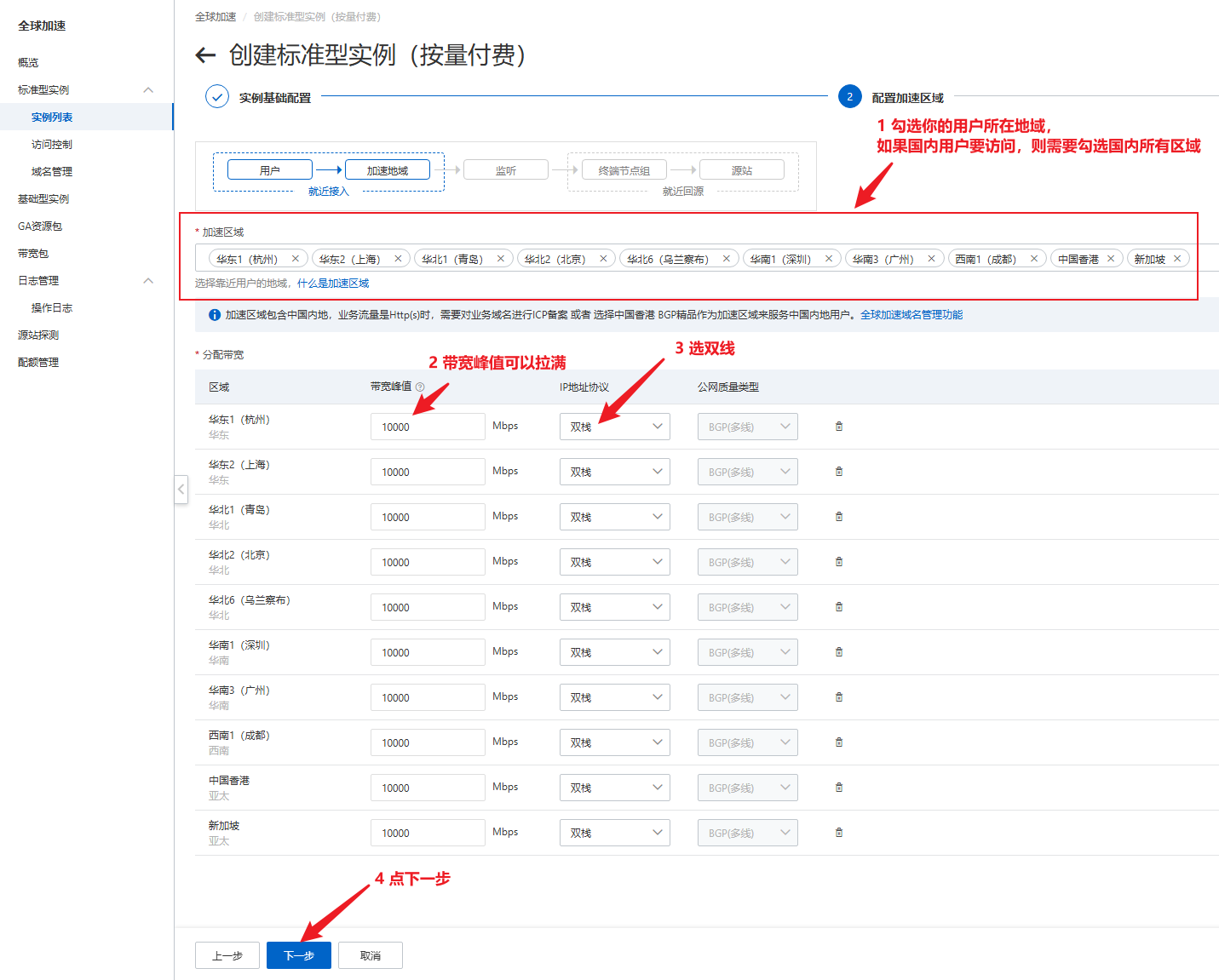
Task: Open IP protocol dropdown for 新加坡
Action: [614, 833]
